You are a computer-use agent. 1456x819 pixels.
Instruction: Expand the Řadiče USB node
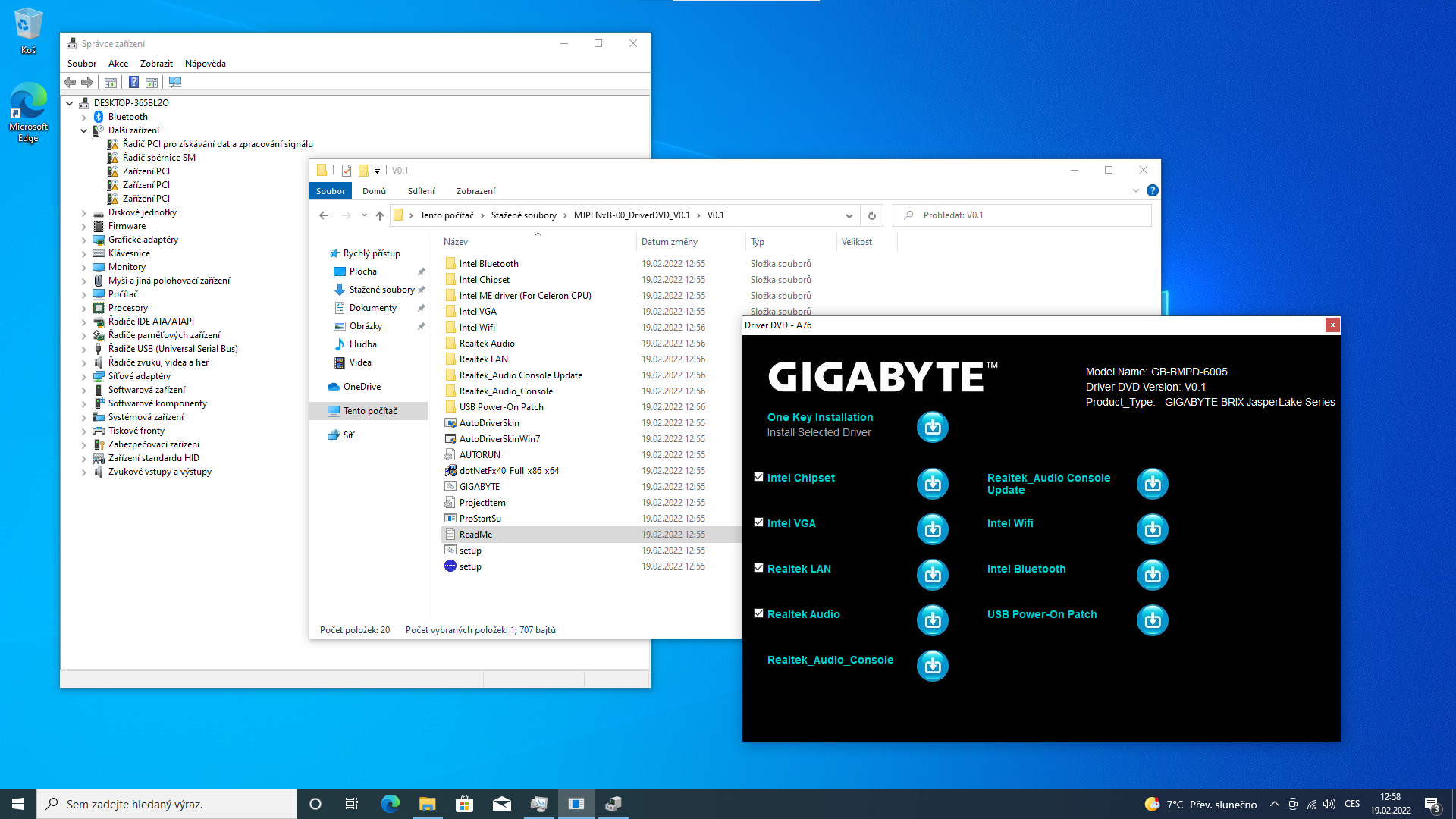[x=84, y=349]
